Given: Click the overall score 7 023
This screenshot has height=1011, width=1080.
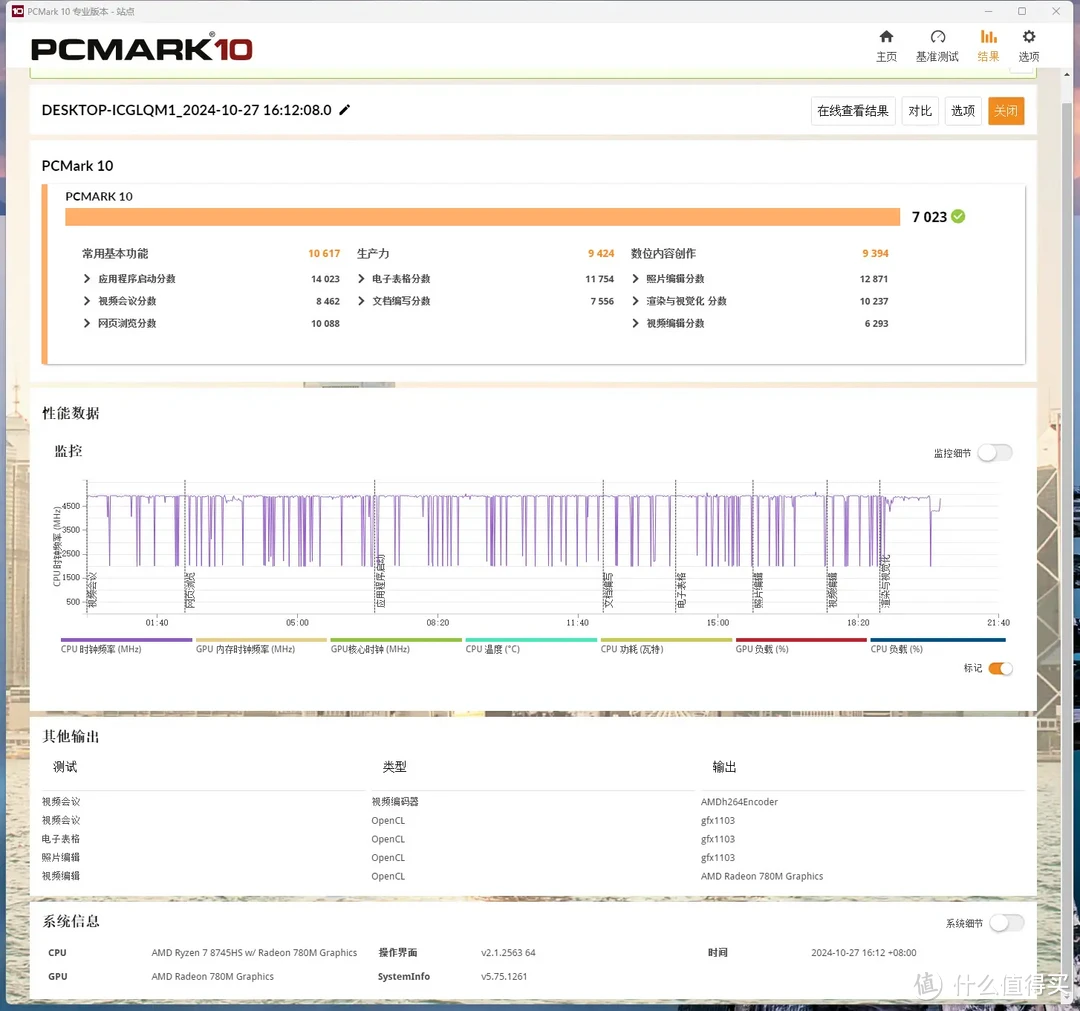Looking at the screenshot, I should (929, 217).
